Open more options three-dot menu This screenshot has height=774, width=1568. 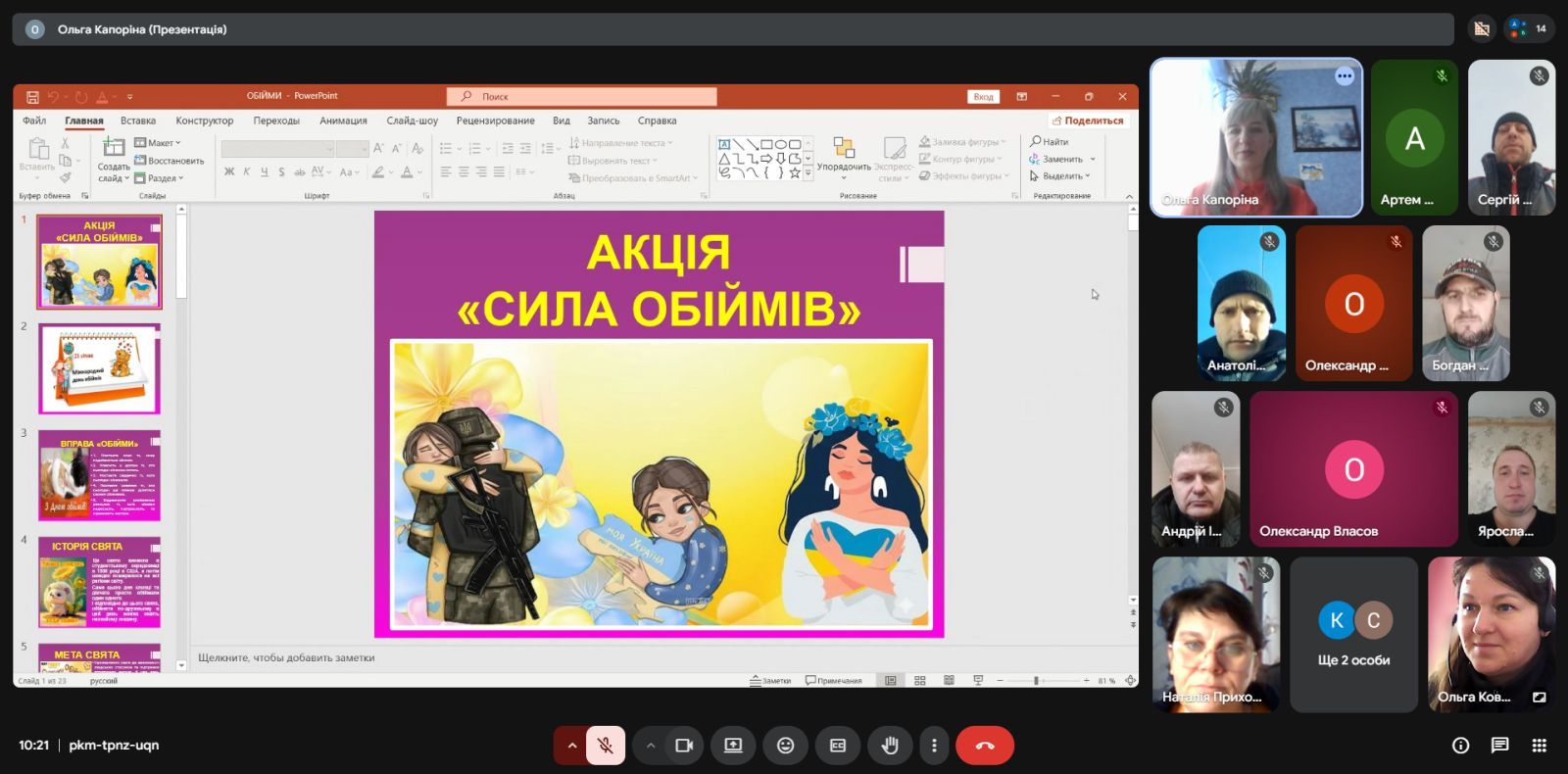[x=934, y=746]
